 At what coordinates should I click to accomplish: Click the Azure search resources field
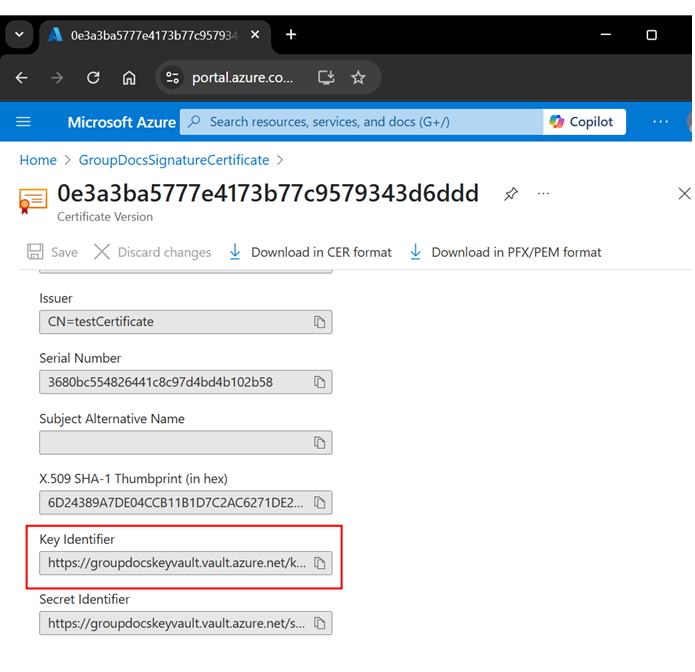360,122
